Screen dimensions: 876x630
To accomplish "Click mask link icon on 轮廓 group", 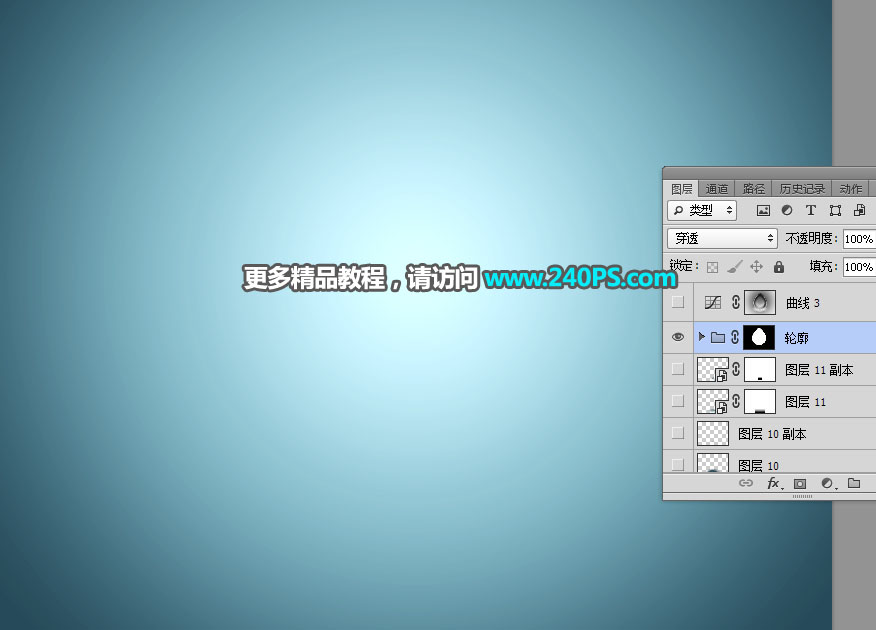I will 735,337.
